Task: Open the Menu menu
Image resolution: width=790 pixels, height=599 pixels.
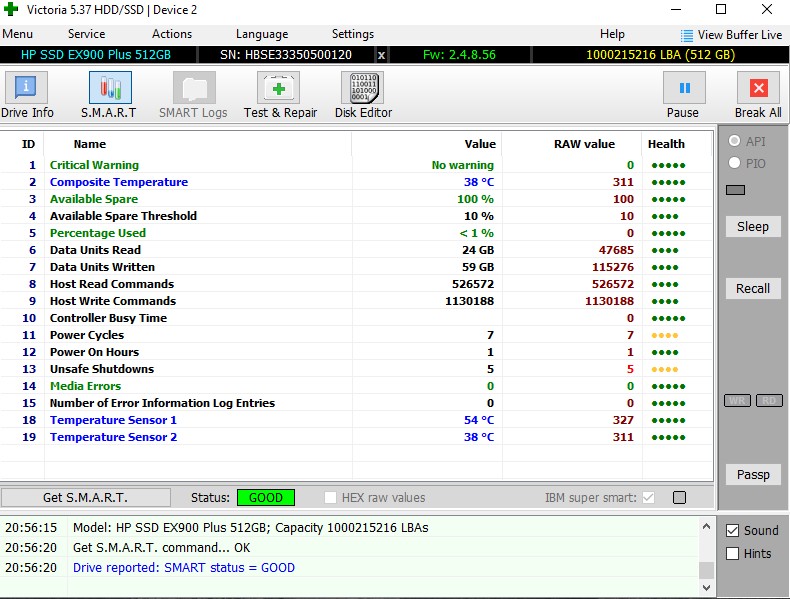Action: [x=18, y=34]
